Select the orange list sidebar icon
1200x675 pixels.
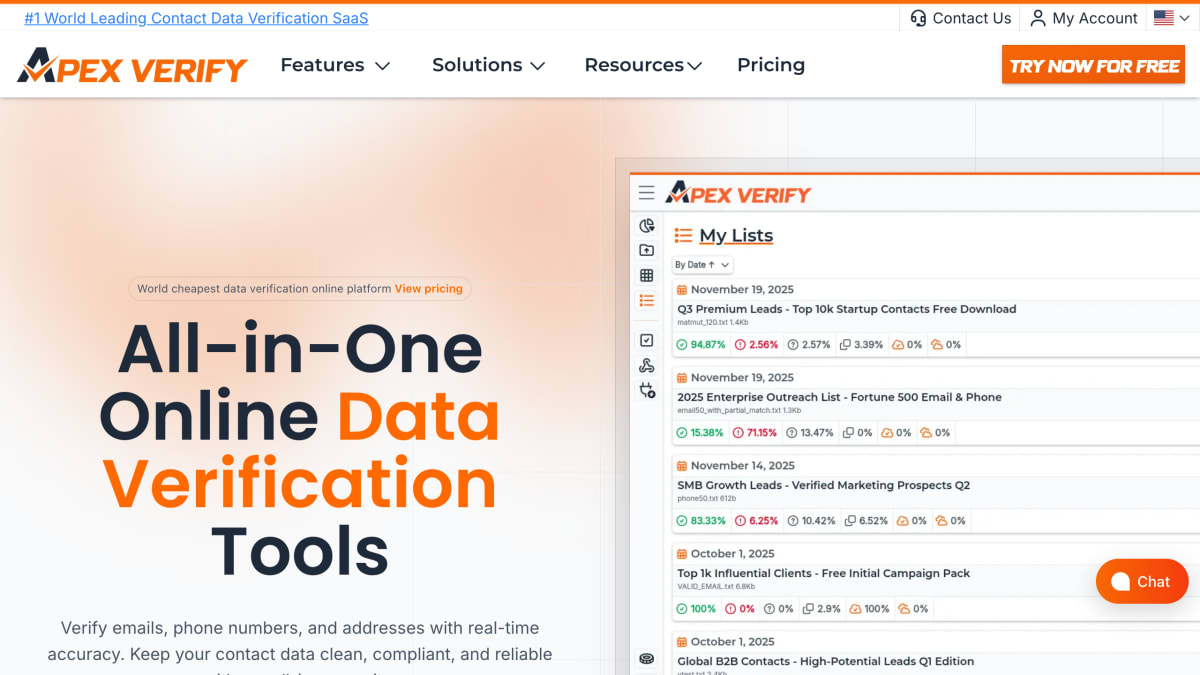pos(647,300)
